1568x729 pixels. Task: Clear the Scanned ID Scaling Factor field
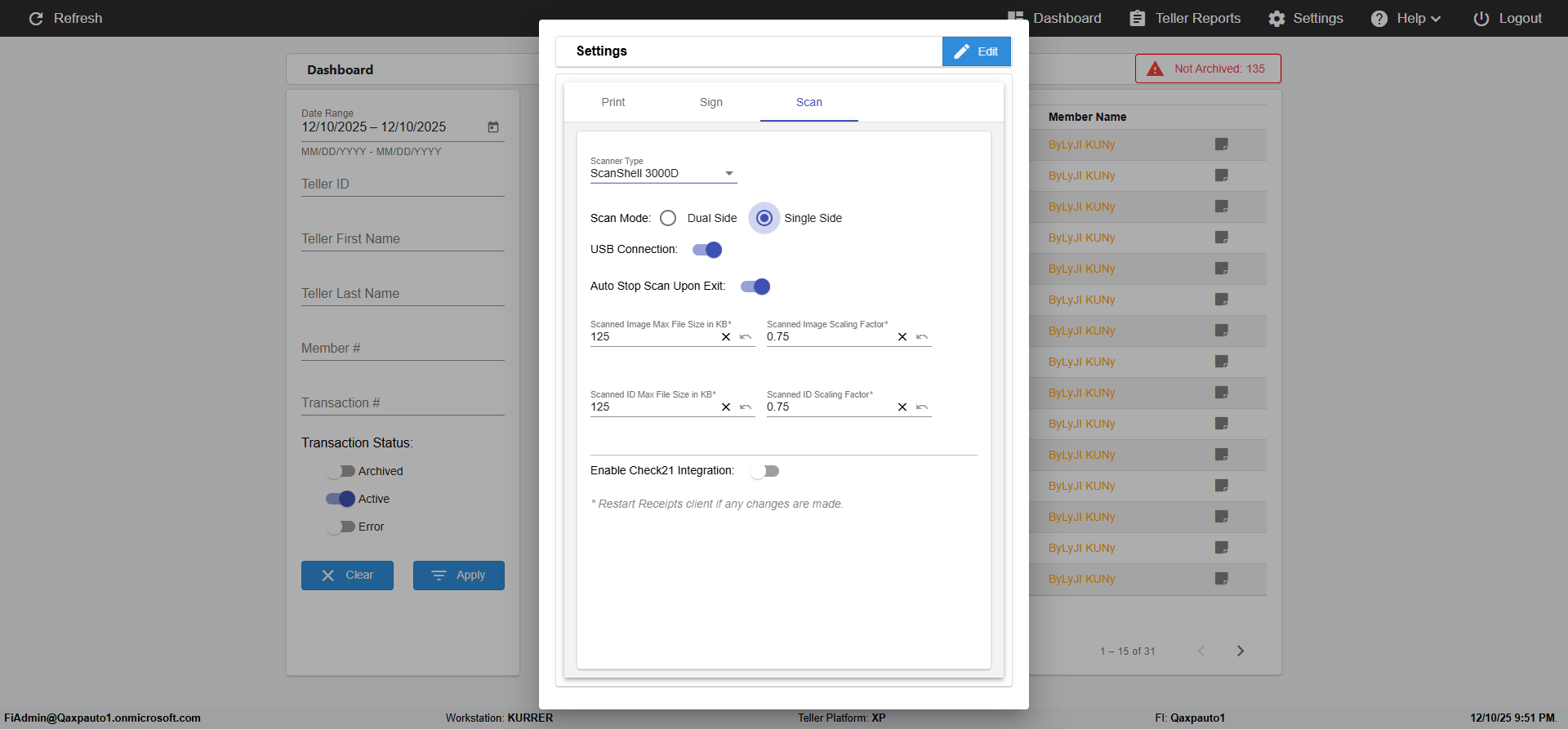(x=902, y=407)
